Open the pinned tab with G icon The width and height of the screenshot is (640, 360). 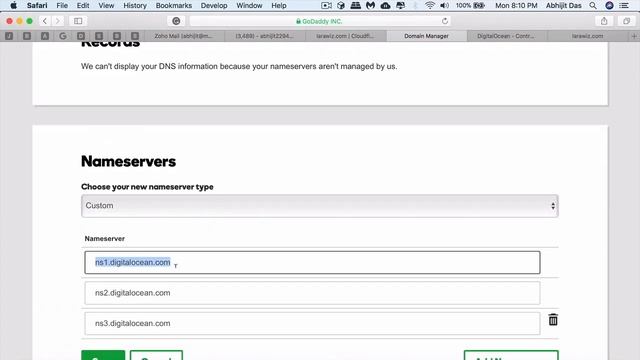[63, 36]
